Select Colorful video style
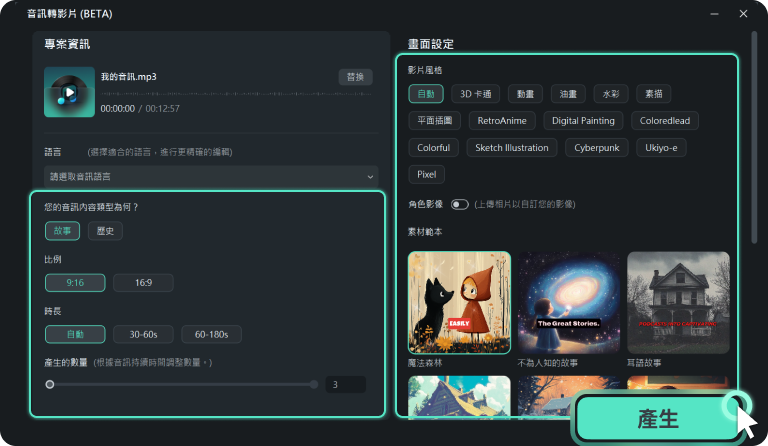The image size is (768, 446). [x=433, y=147]
